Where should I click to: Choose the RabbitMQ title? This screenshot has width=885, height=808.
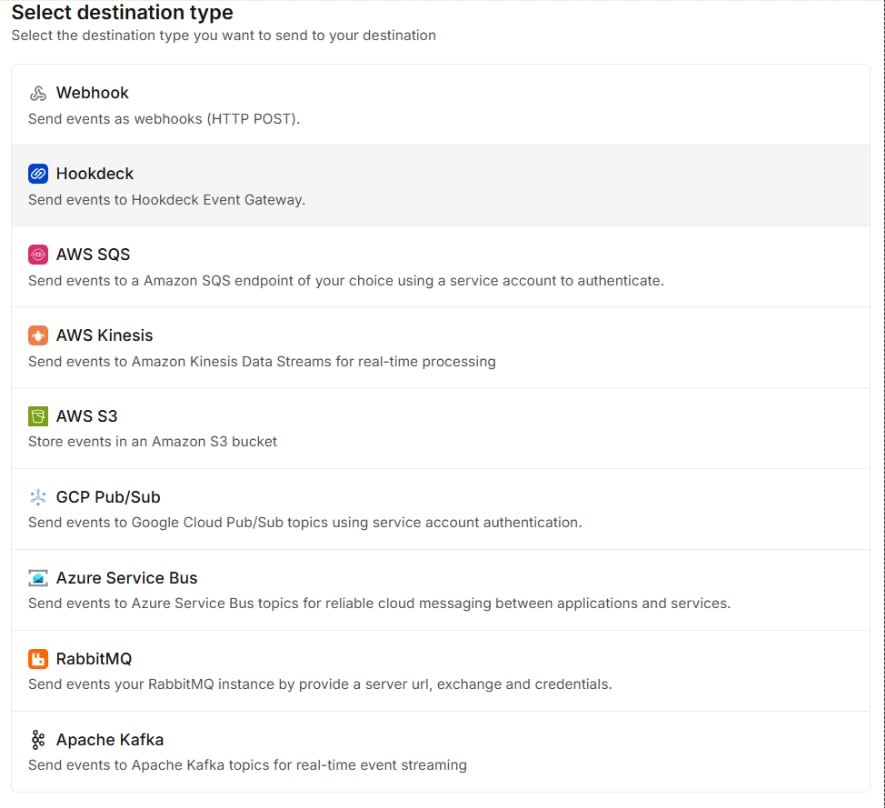point(94,658)
